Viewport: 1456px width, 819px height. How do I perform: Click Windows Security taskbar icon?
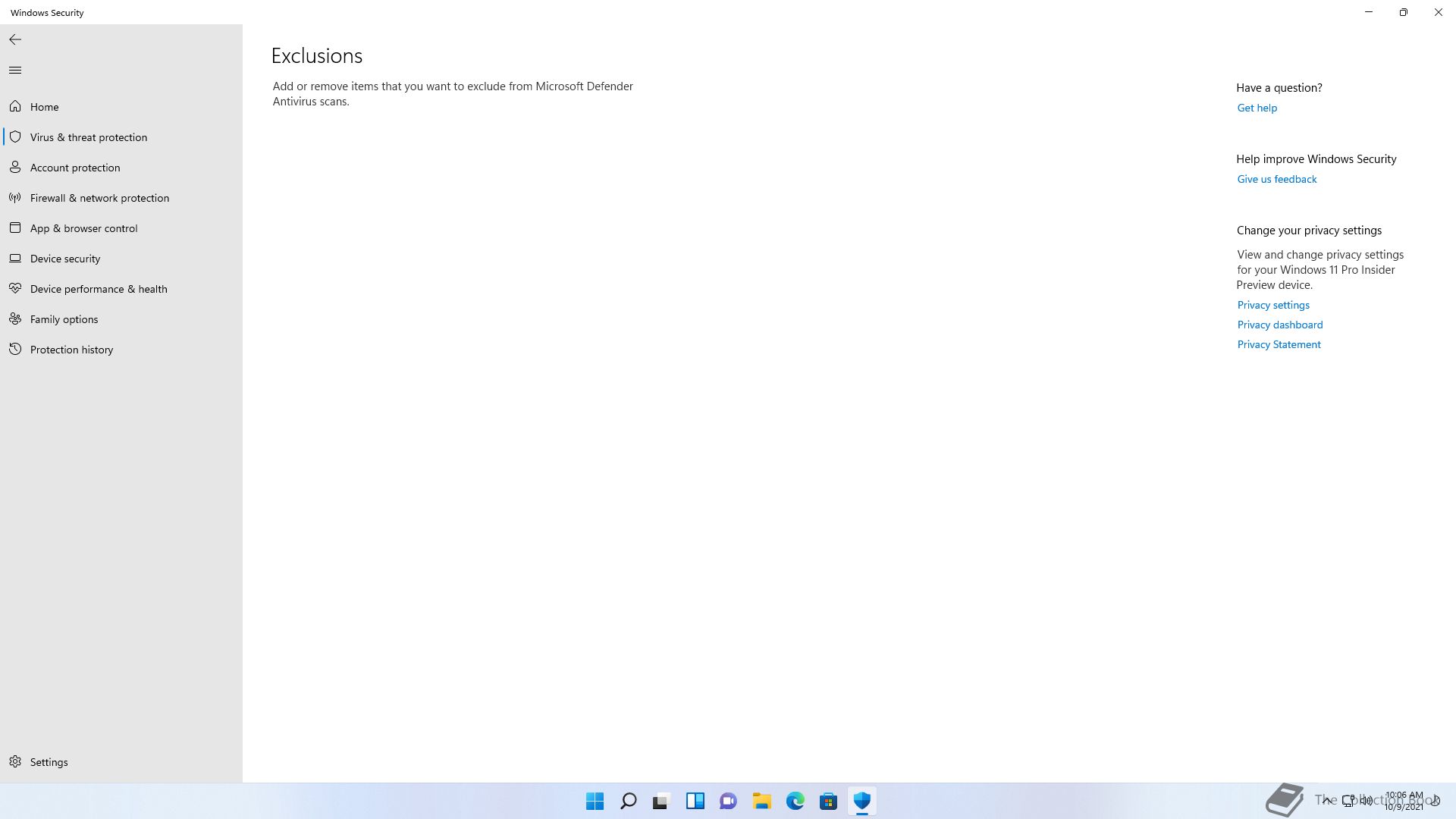[x=862, y=801]
